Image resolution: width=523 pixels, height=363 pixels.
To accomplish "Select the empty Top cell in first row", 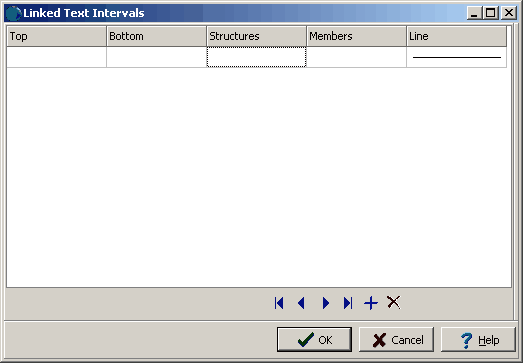I will point(56,57).
